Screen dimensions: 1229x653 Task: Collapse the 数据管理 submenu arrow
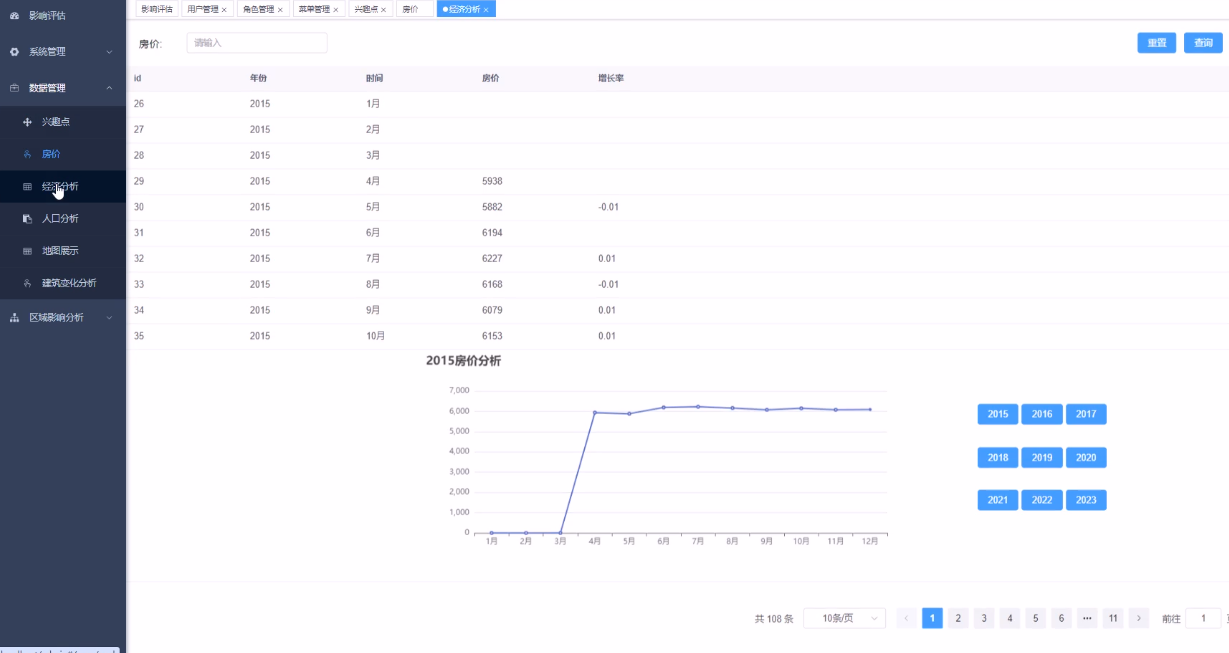tap(109, 88)
